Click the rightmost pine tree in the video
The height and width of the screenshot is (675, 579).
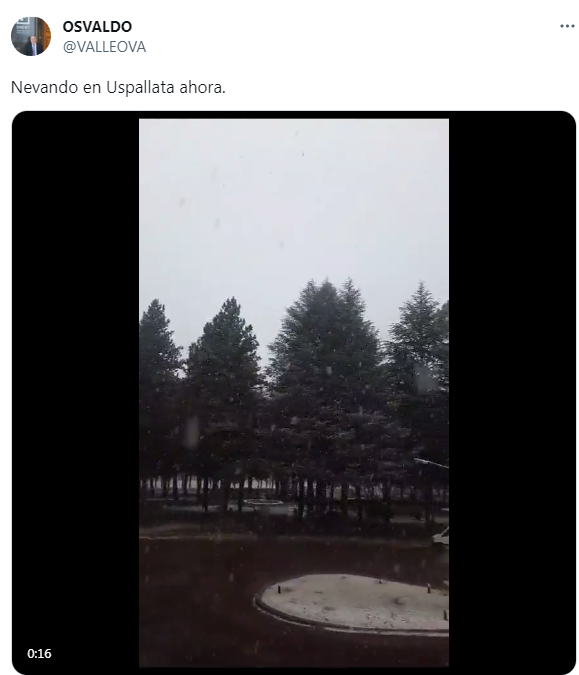(420, 379)
